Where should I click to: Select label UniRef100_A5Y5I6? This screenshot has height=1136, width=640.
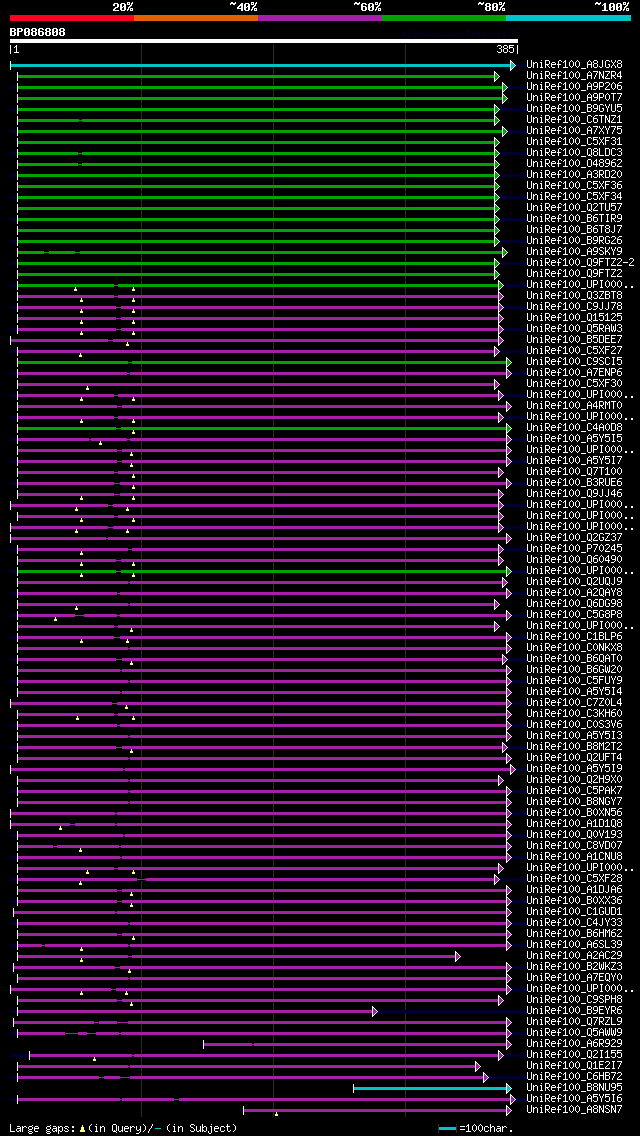click(x=574, y=1099)
